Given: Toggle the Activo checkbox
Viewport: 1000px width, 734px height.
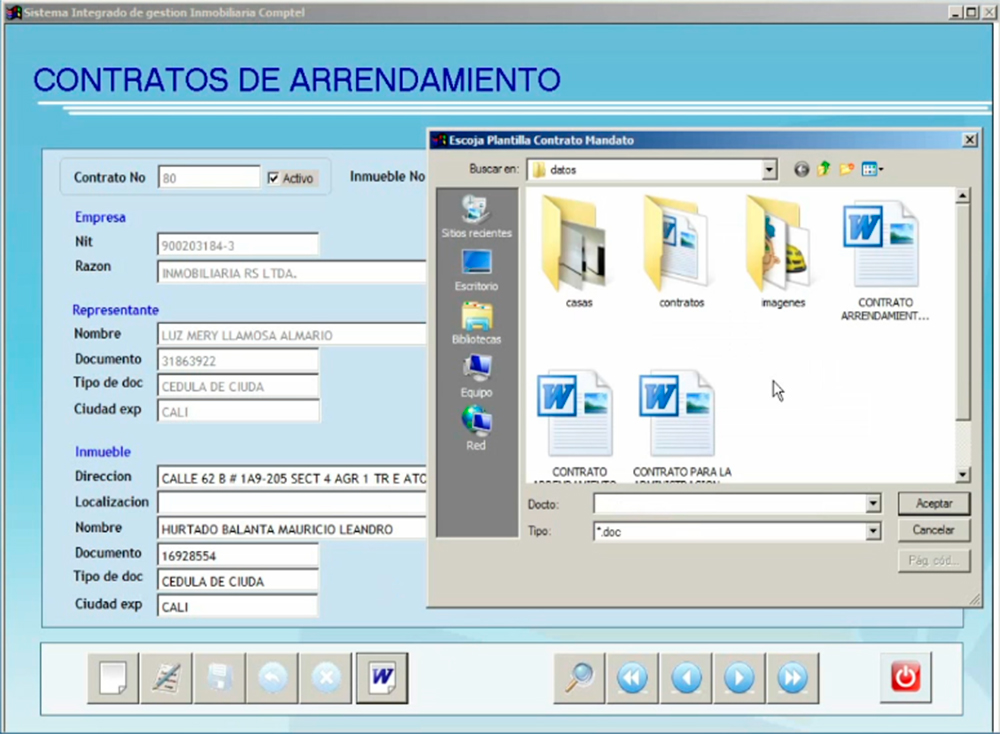Looking at the screenshot, I should click(273, 178).
